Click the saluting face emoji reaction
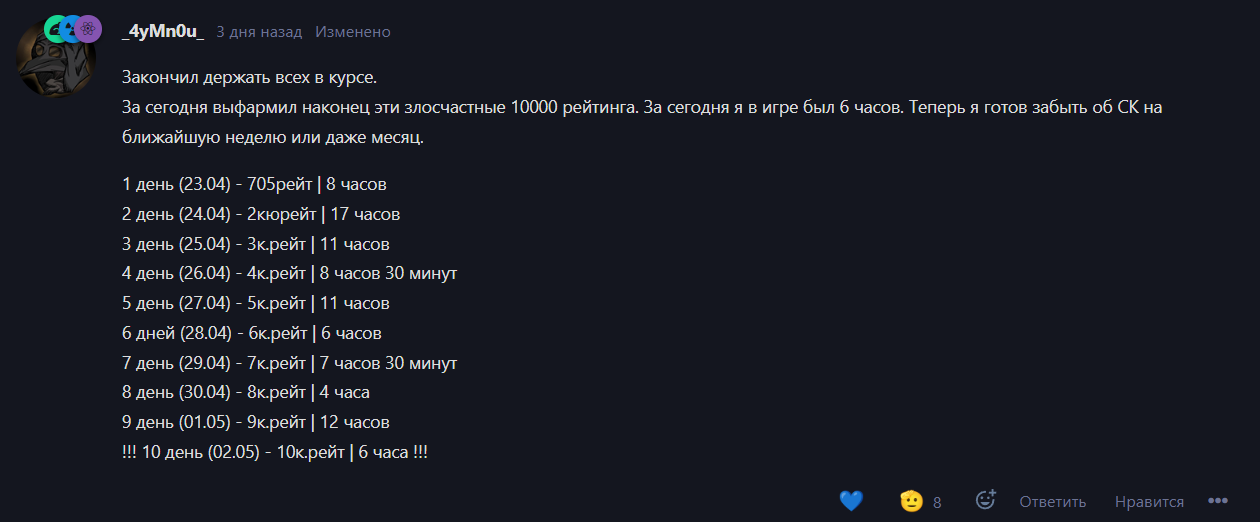The height and width of the screenshot is (522, 1260). pos(911,501)
